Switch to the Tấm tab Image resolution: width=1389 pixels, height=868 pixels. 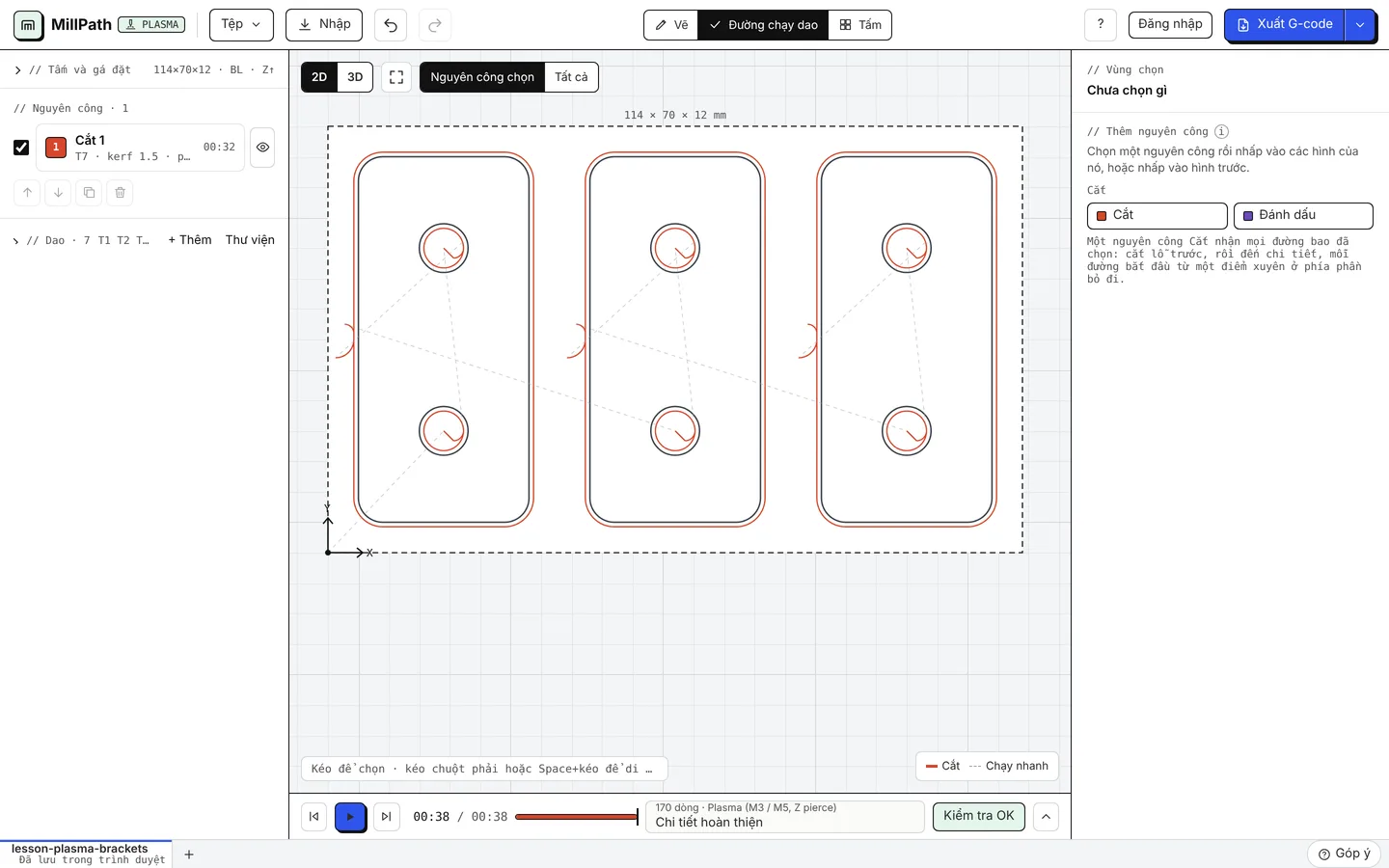859,25
